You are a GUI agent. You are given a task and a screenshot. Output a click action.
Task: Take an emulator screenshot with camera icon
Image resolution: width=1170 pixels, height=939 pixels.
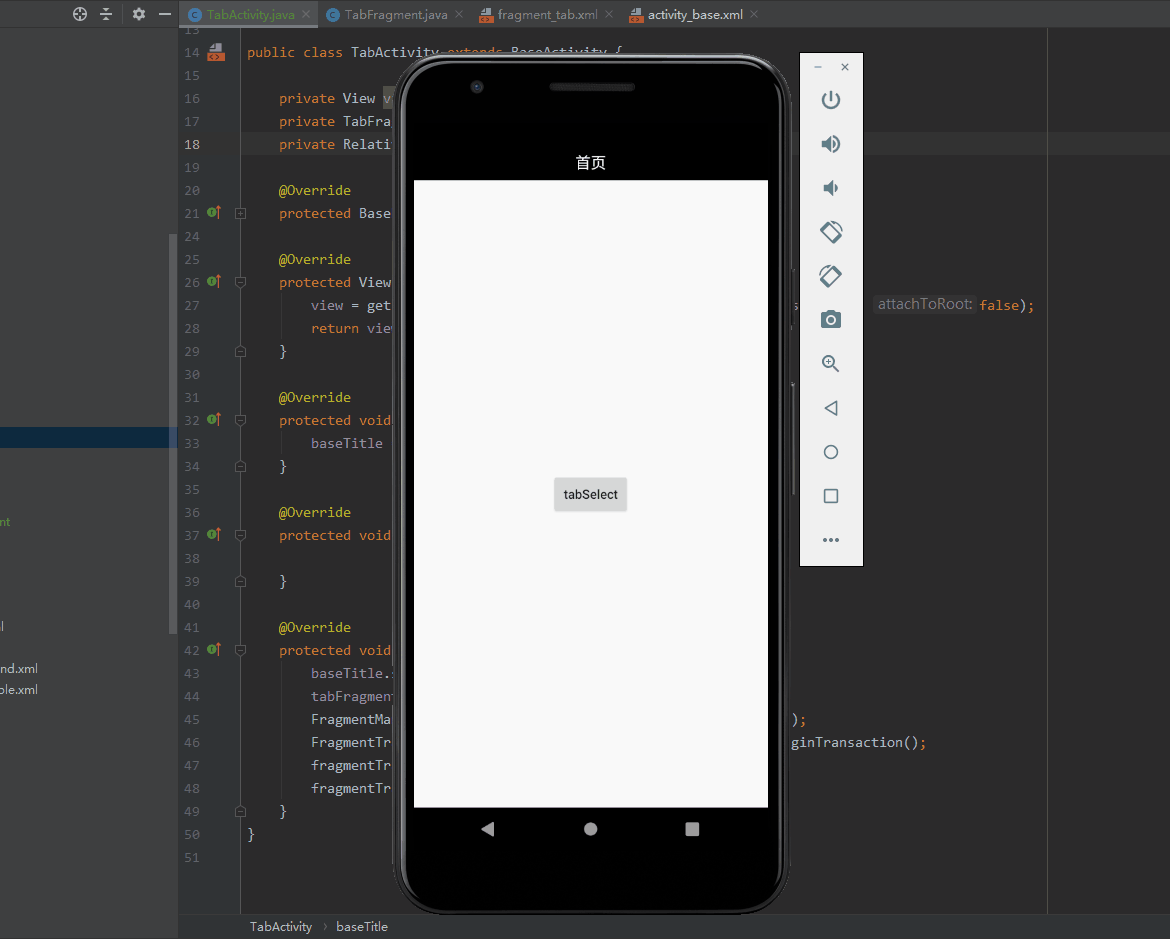click(830, 319)
